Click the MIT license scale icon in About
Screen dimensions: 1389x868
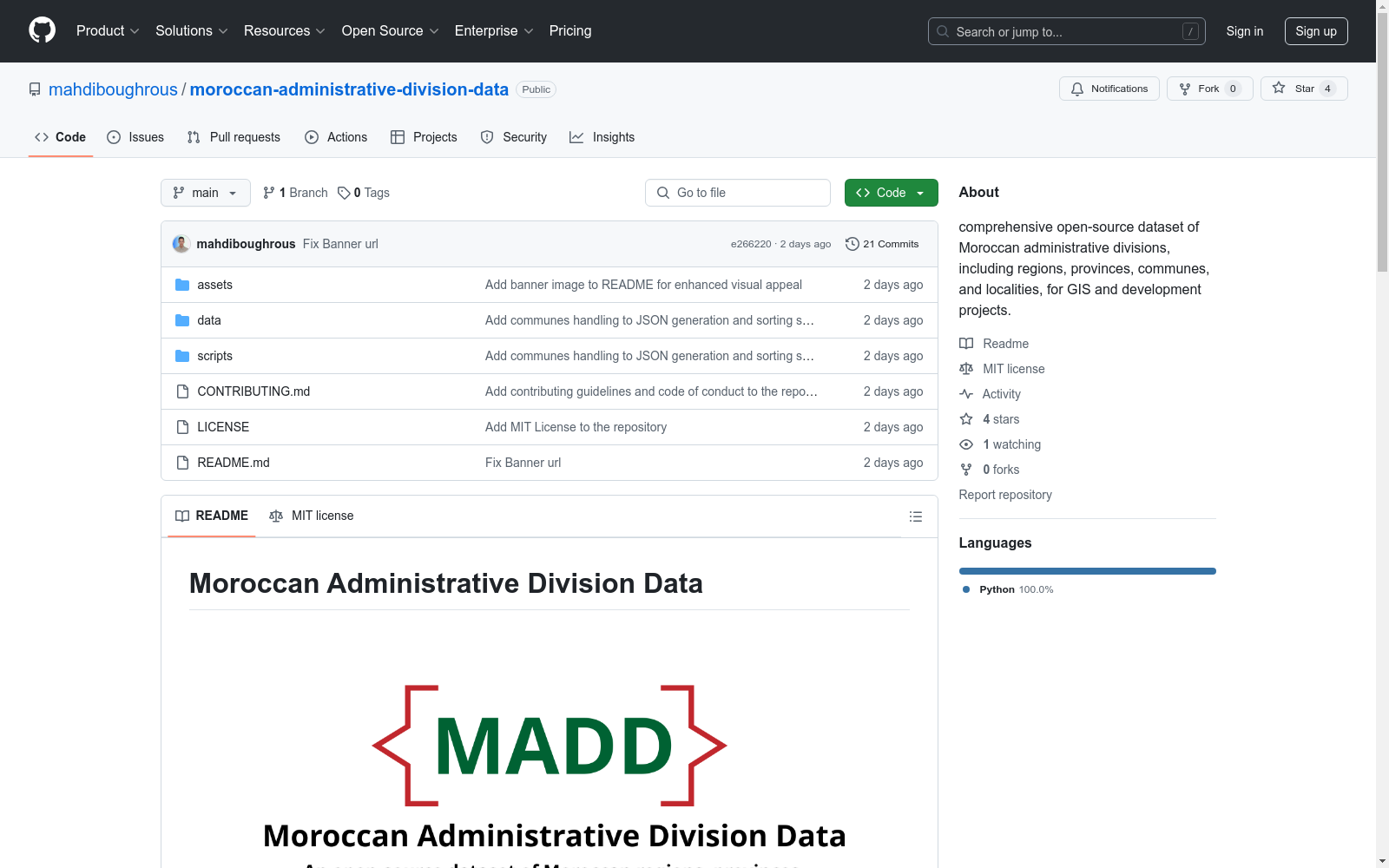click(966, 369)
